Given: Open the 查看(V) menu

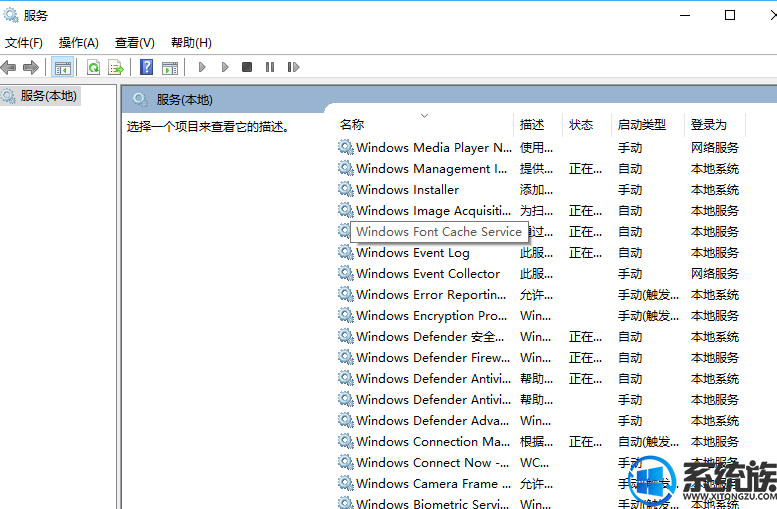Looking at the screenshot, I should (x=134, y=43).
